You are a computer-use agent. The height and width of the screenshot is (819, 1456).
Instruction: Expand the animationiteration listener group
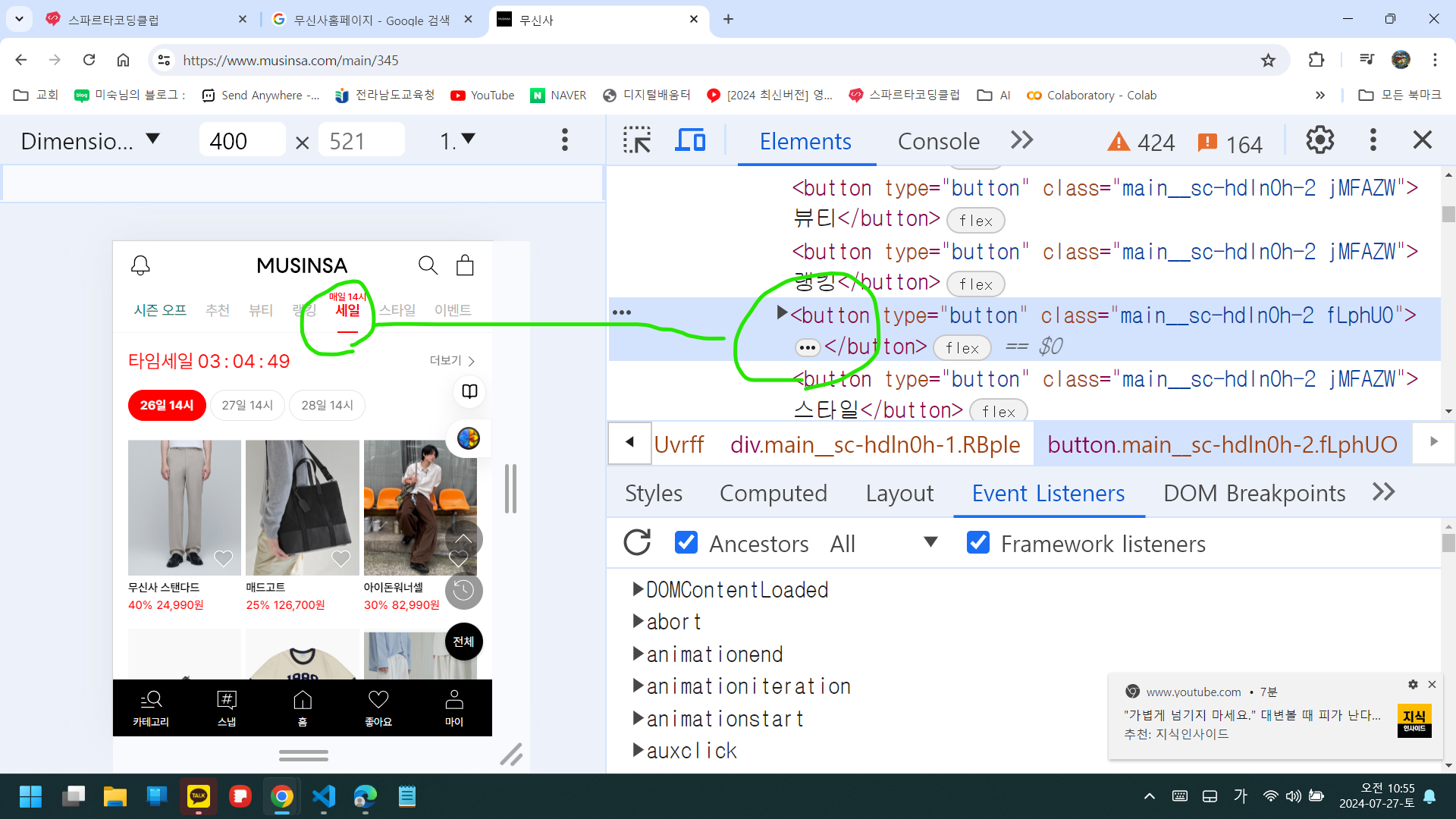(x=638, y=686)
